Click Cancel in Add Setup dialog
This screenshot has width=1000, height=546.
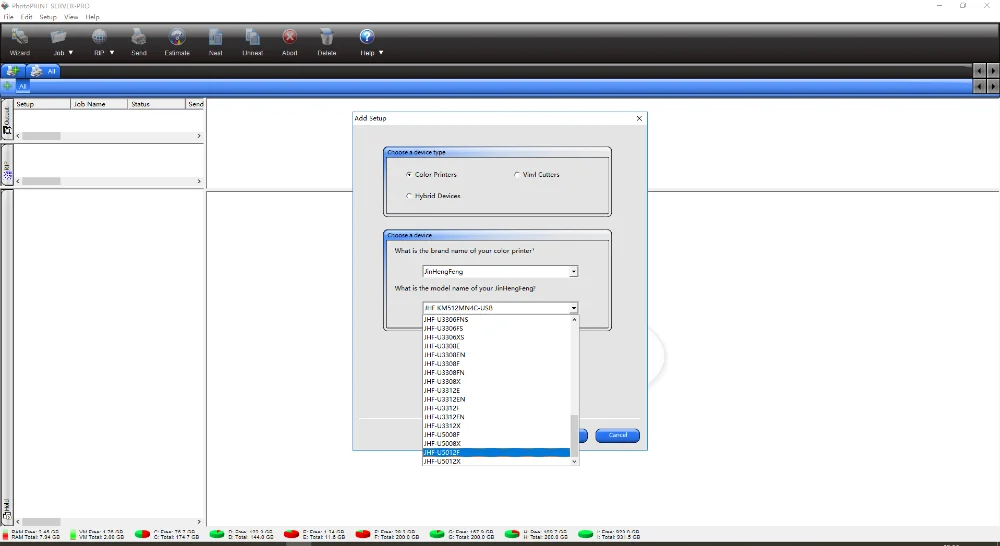tap(617, 435)
